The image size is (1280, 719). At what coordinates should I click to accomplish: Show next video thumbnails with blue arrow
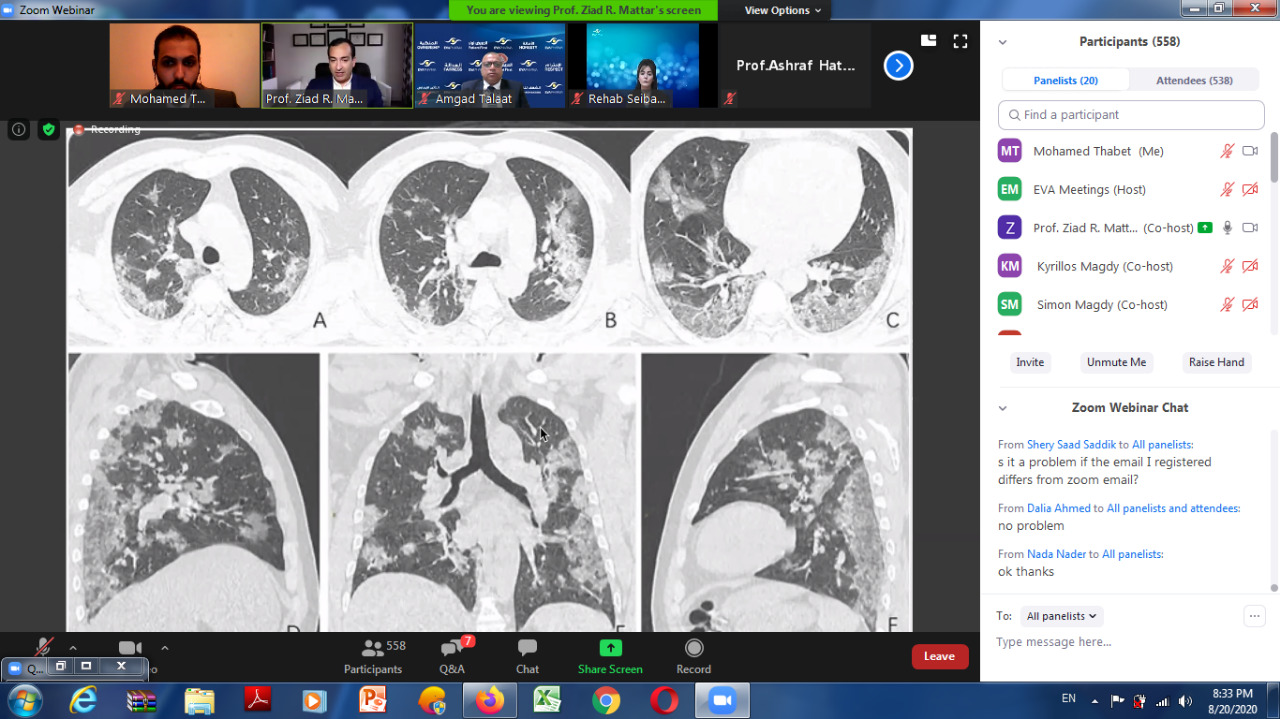pyautogui.click(x=898, y=66)
